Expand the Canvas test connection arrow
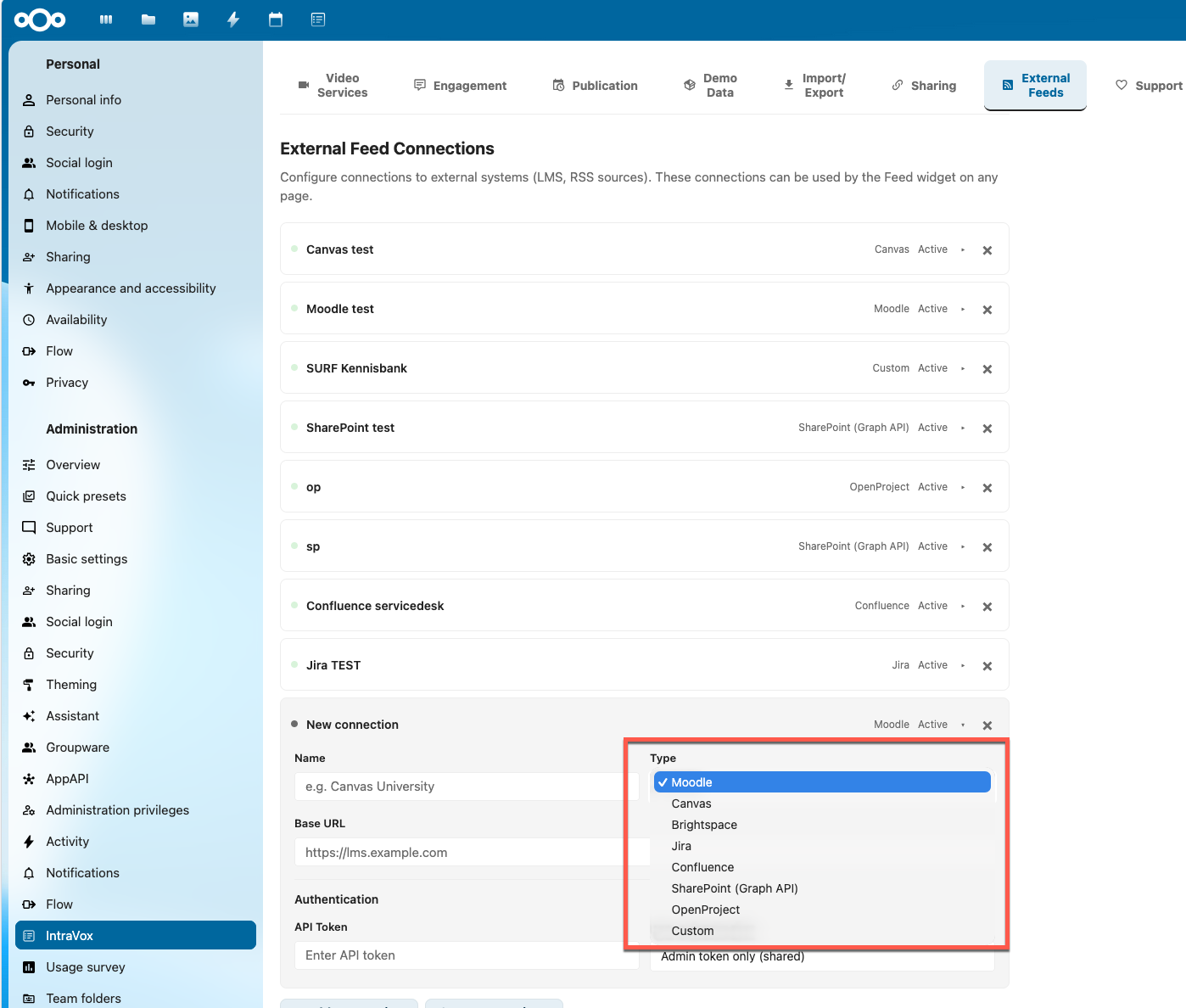This screenshot has width=1186, height=1008. point(963,249)
